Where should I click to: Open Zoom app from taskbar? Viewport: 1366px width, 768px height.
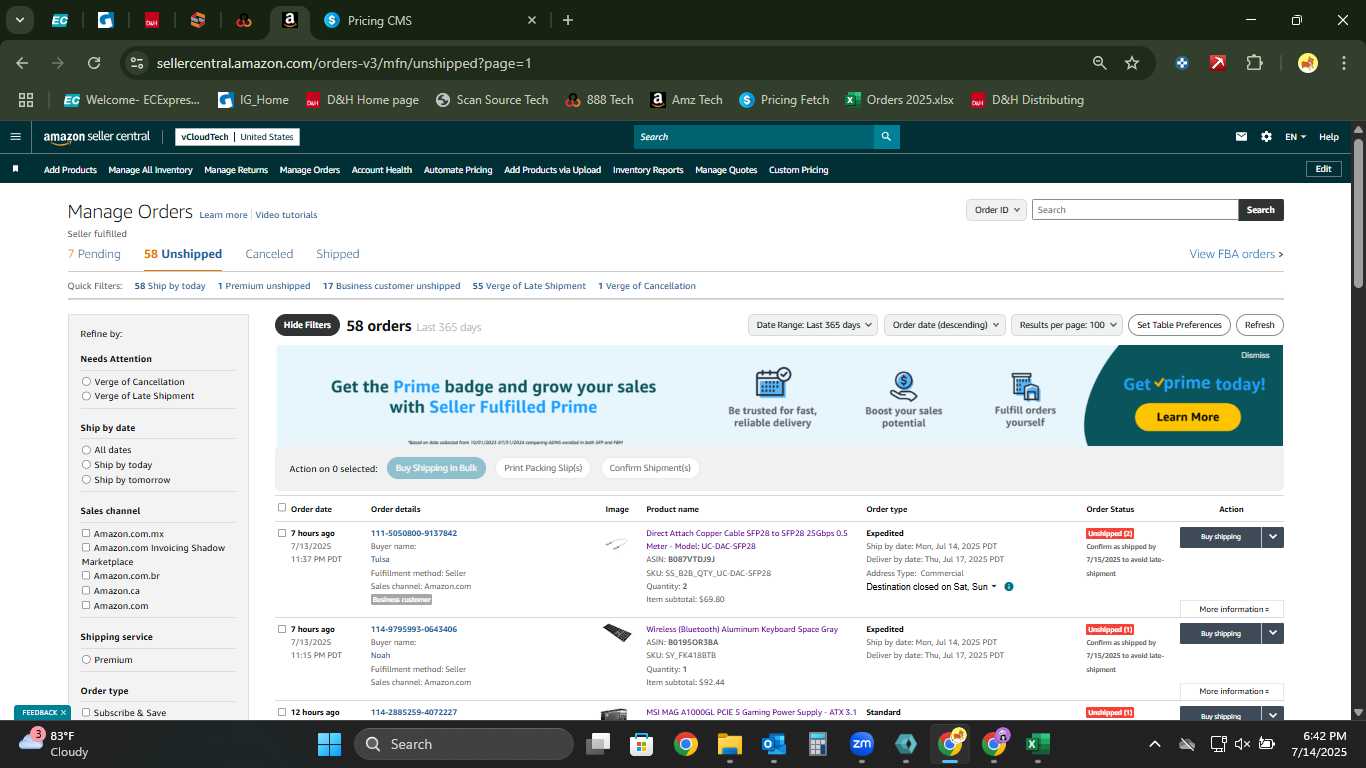pos(861,744)
